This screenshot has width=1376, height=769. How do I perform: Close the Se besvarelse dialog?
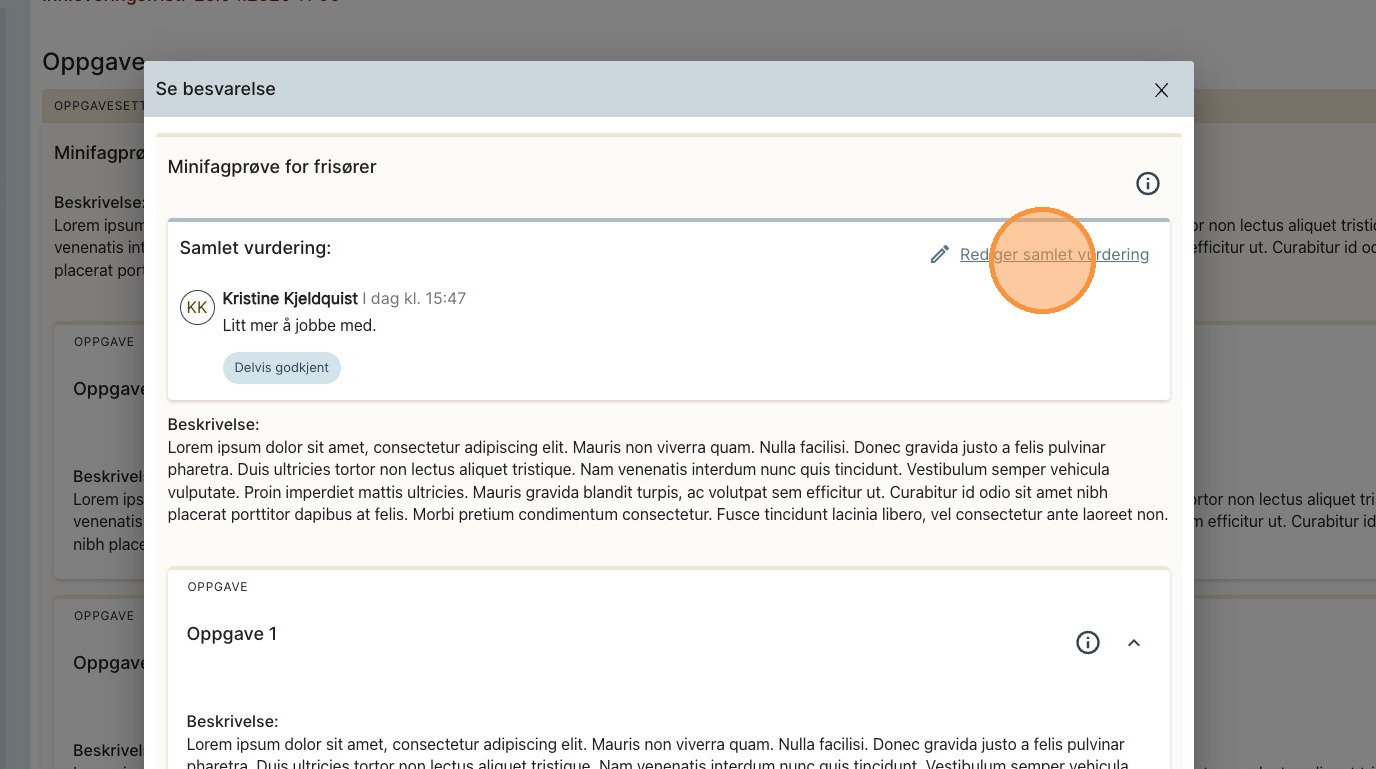point(1161,90)
